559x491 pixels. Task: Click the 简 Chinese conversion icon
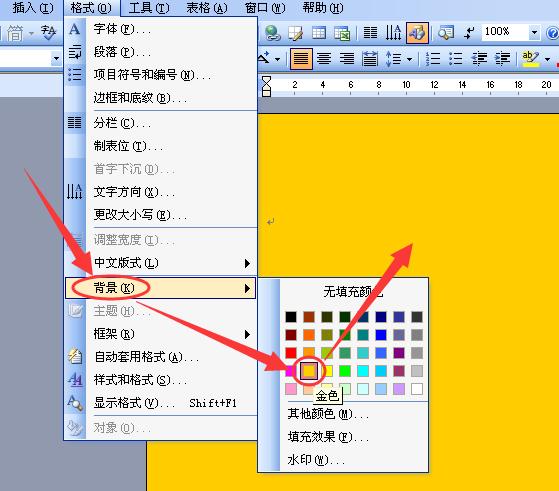[15, 34]
